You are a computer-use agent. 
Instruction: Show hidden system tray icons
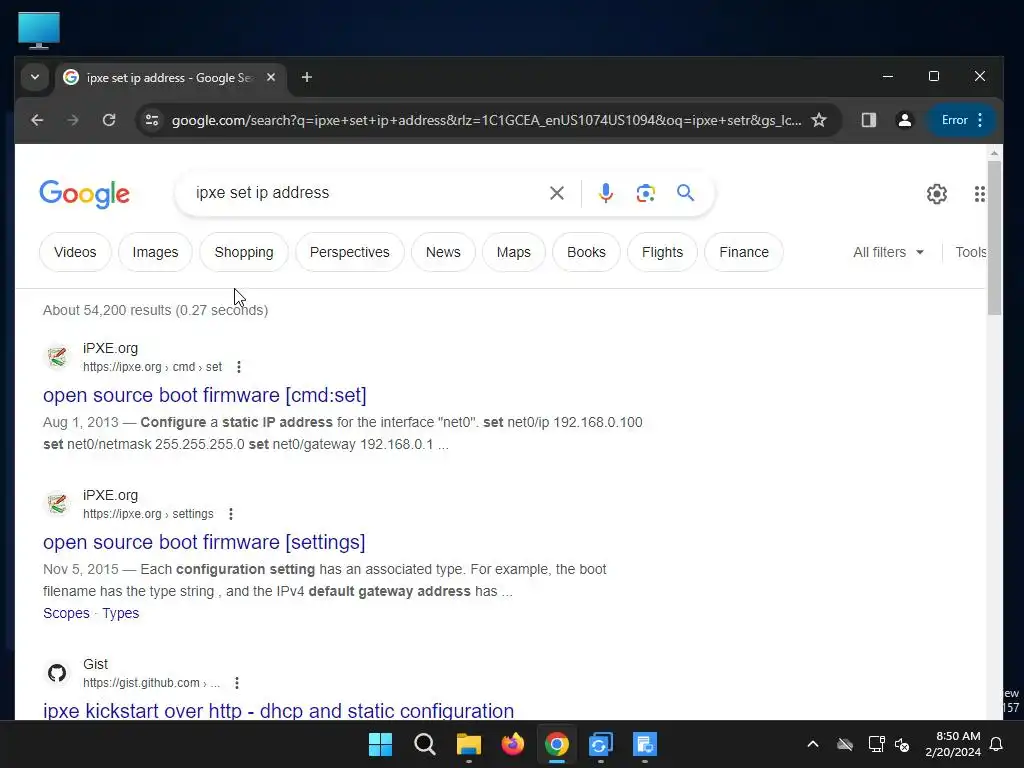(813, 744)
